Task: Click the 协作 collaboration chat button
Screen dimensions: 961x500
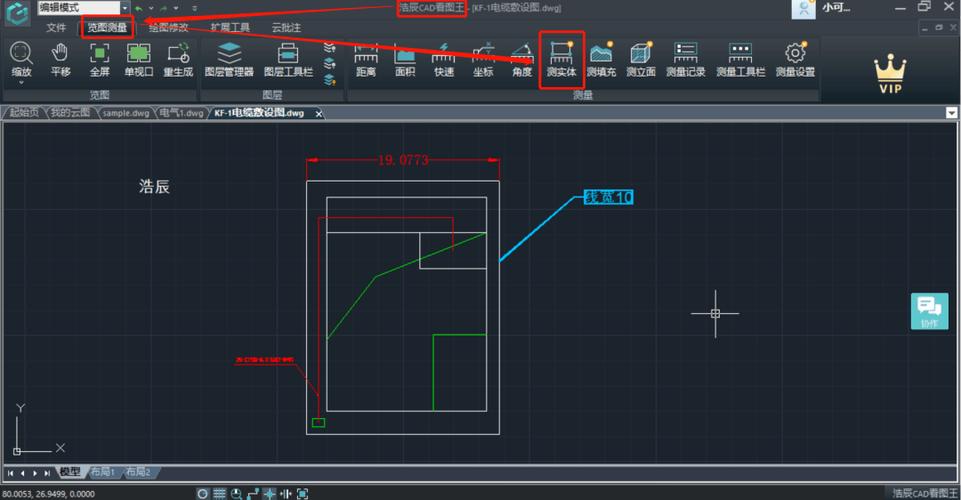Action: (929, 311)
